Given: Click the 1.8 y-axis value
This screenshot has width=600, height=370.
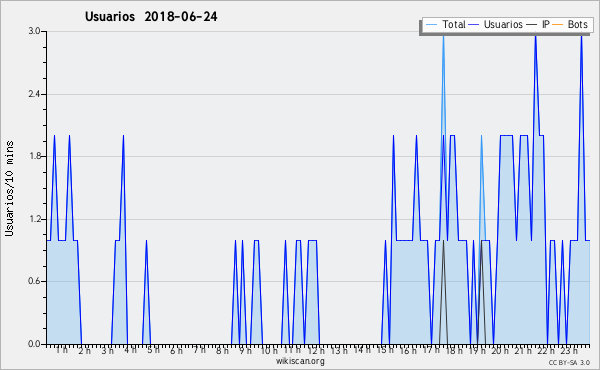Looking at the screenshot, I should [x=34, y=156].
